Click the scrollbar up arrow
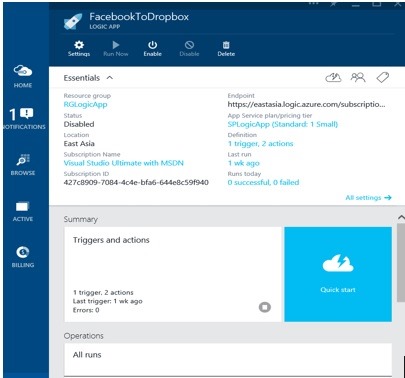This screenshot has width=405, height=378. (x=401, y=217)
